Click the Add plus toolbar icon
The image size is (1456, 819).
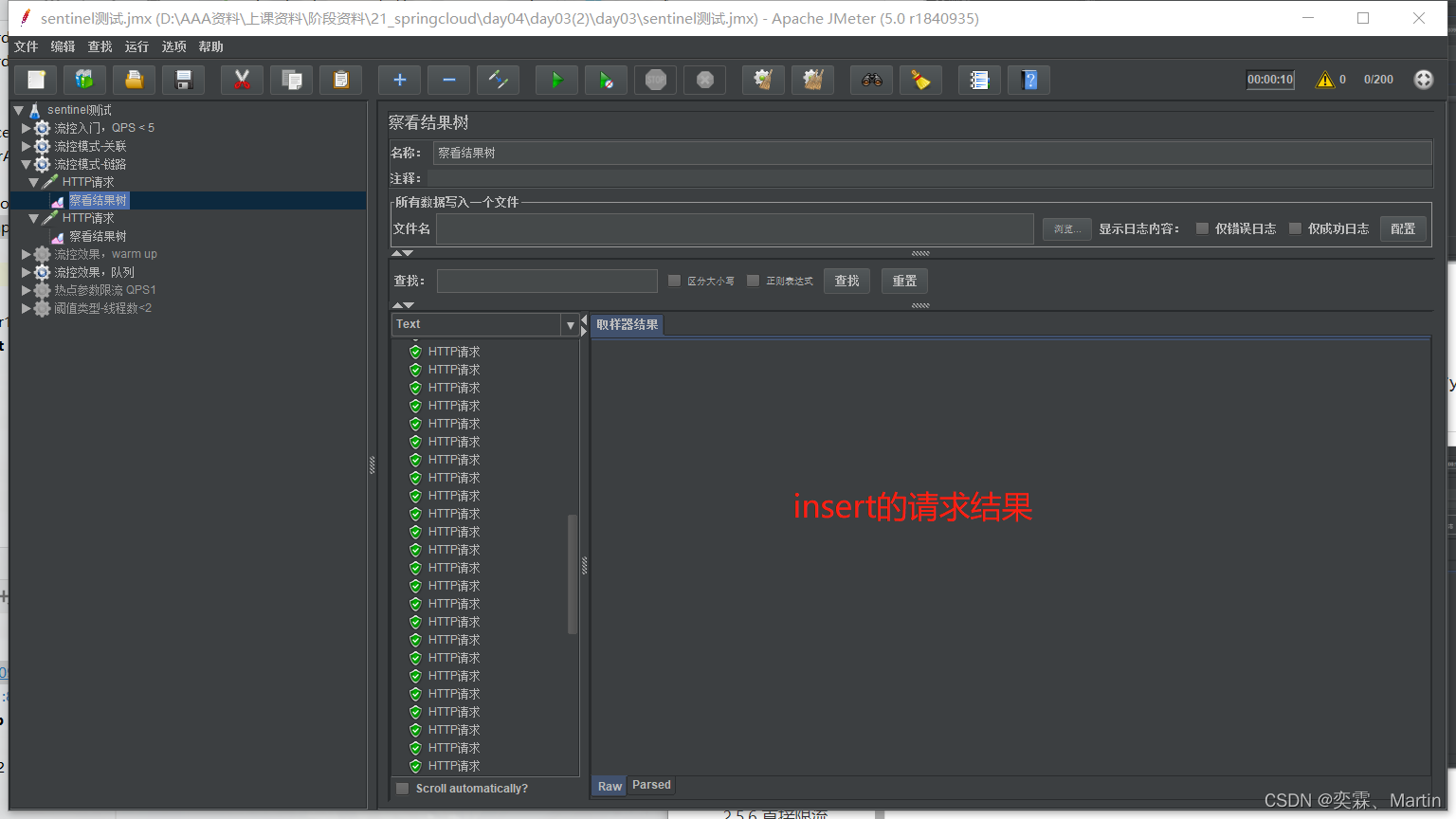tap(400, 81)
